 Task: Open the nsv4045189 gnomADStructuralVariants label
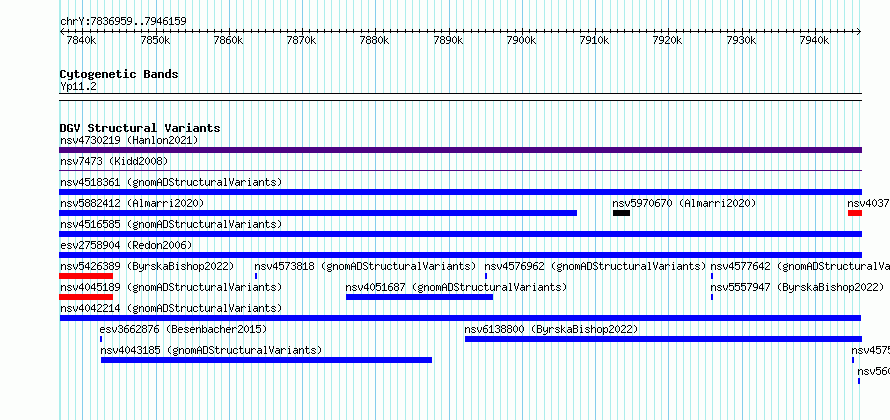coord(171,287)
